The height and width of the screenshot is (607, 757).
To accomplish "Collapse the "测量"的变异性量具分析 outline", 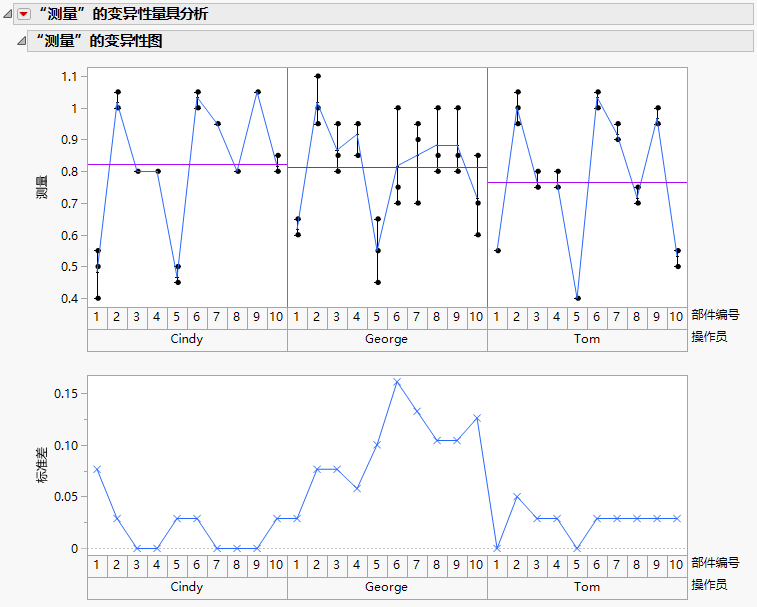I will 7,14.
